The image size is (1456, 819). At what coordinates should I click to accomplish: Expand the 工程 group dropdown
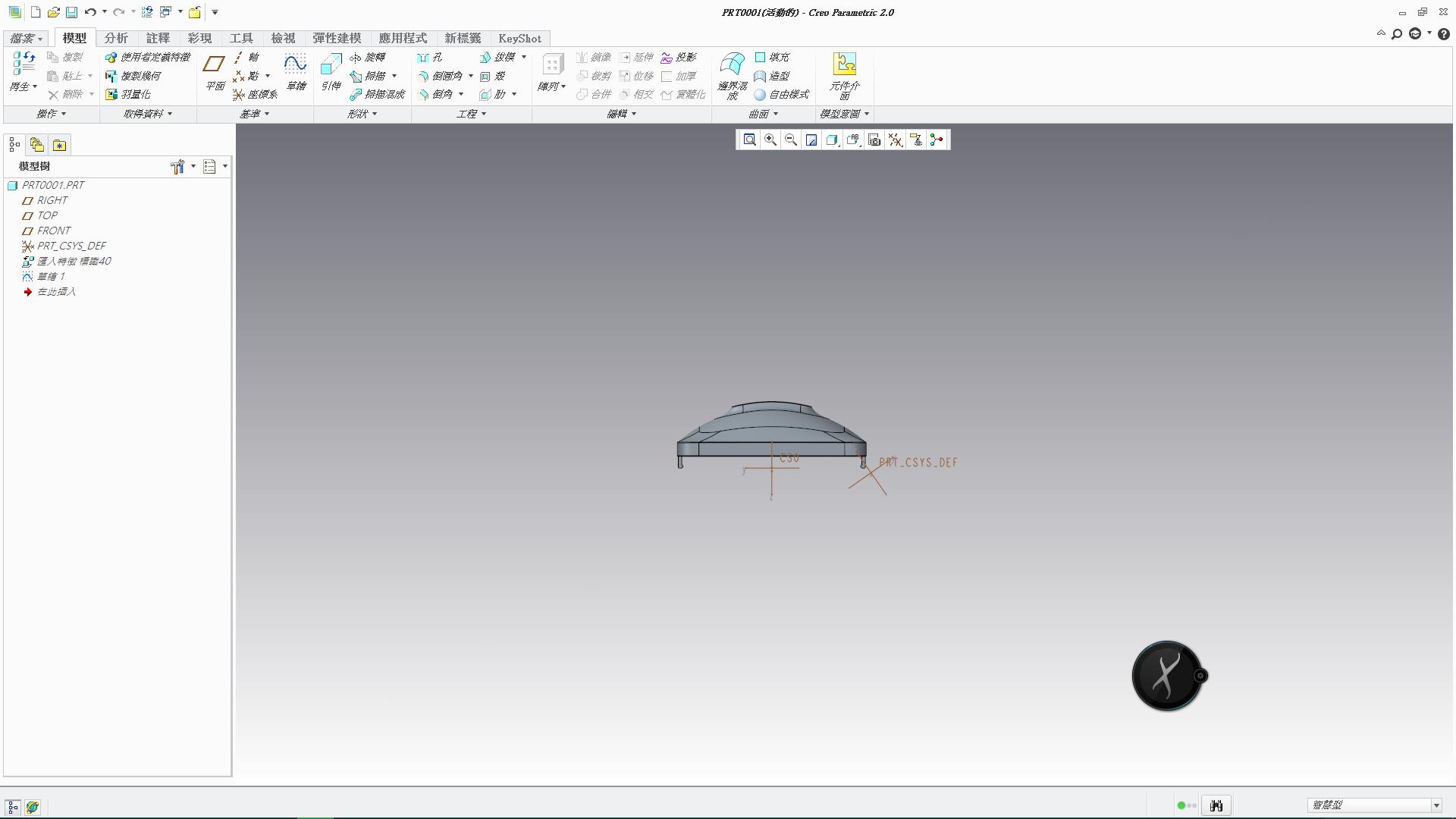pos(471,114)
